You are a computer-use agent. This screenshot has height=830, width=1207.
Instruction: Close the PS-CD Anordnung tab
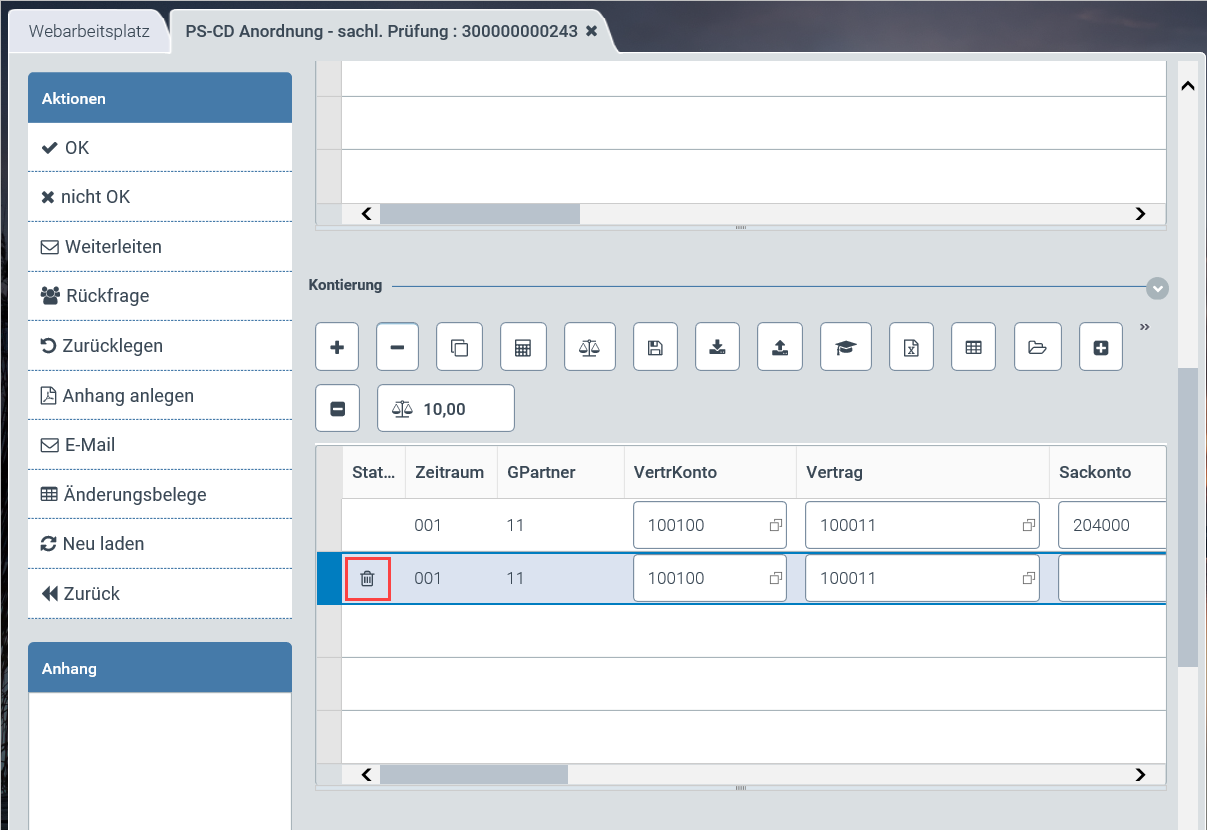pyautogui.click(x=591, y=31)
